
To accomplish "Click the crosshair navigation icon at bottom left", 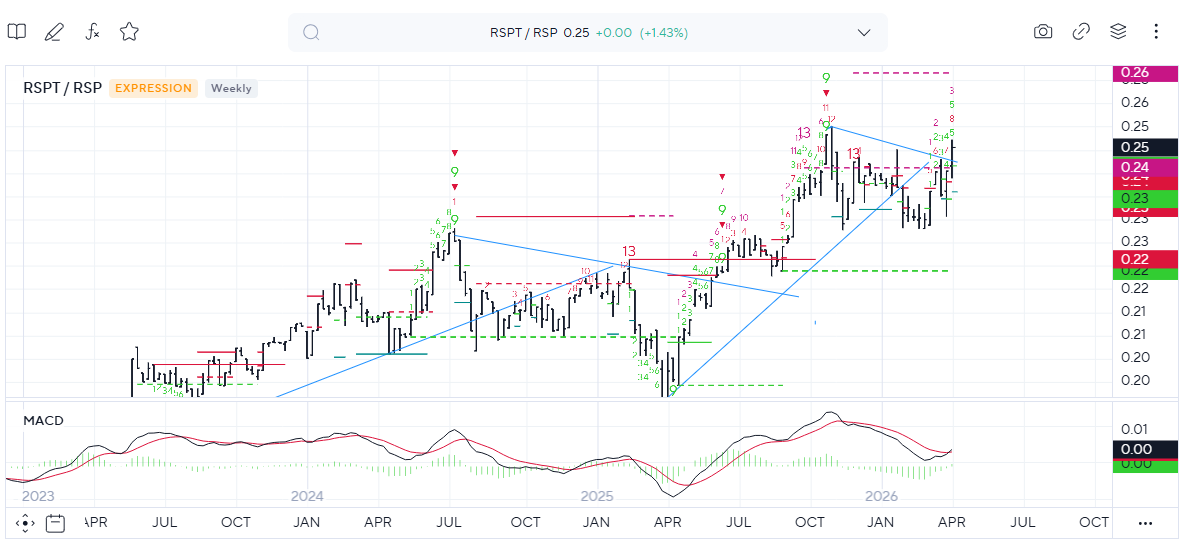I will [26, 523].
